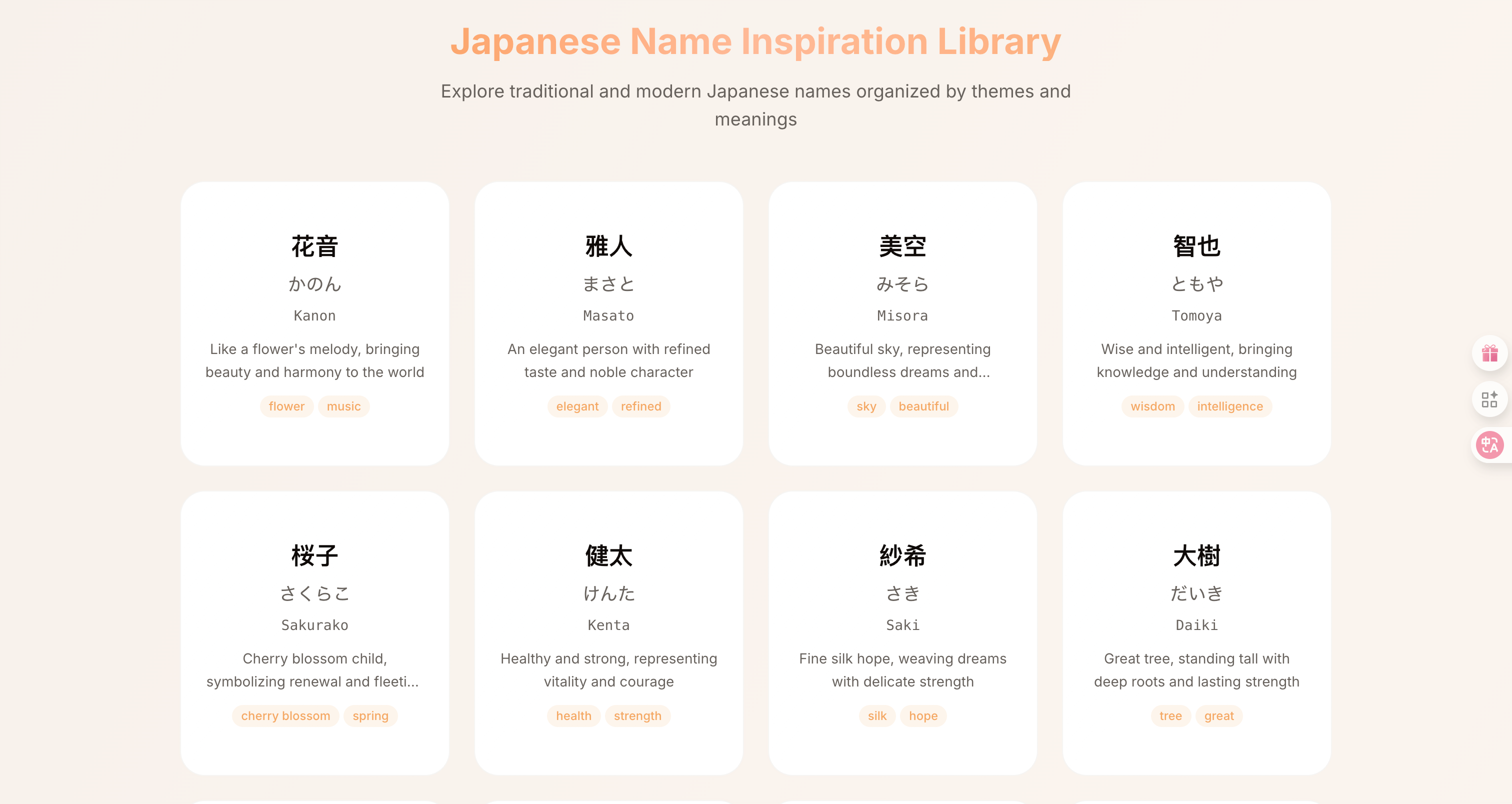Click the 'Like a flower's melody' description
The height and width of the screenshot is (804, 1512).
pos(315,360)
